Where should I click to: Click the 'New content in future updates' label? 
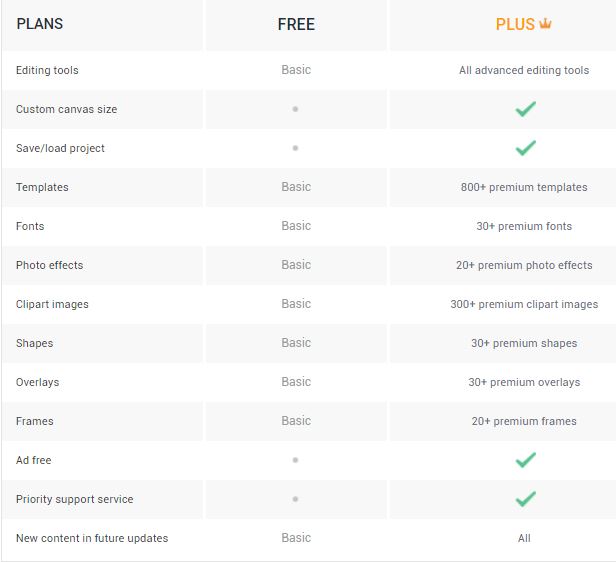click(92, 538)
